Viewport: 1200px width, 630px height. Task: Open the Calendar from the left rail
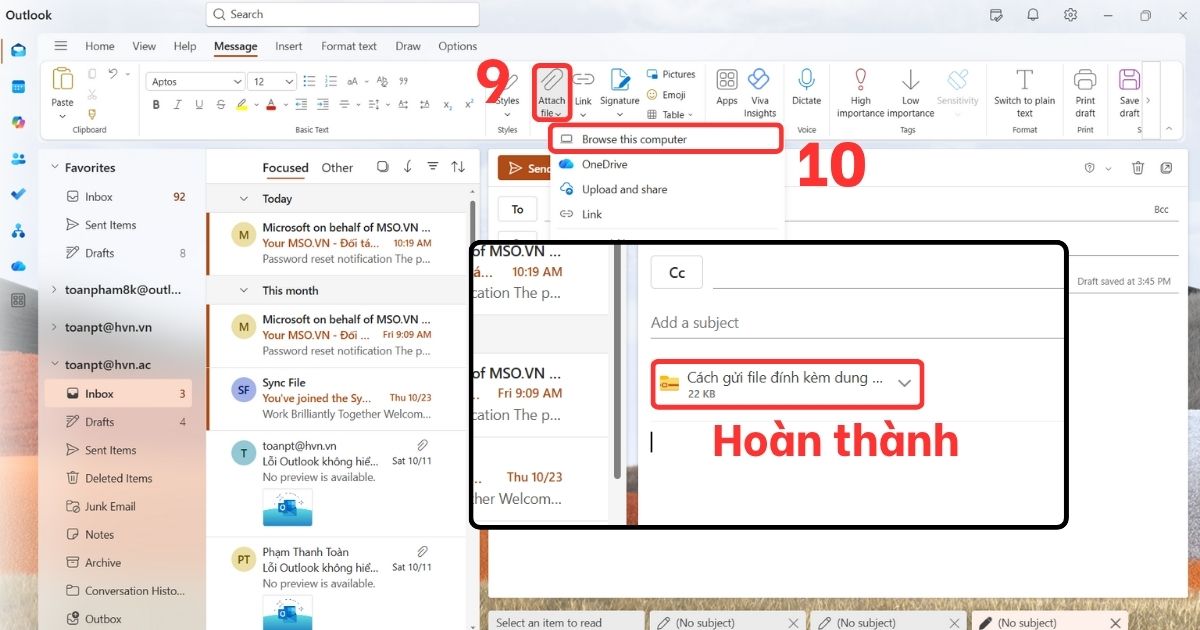click(18, 86)
